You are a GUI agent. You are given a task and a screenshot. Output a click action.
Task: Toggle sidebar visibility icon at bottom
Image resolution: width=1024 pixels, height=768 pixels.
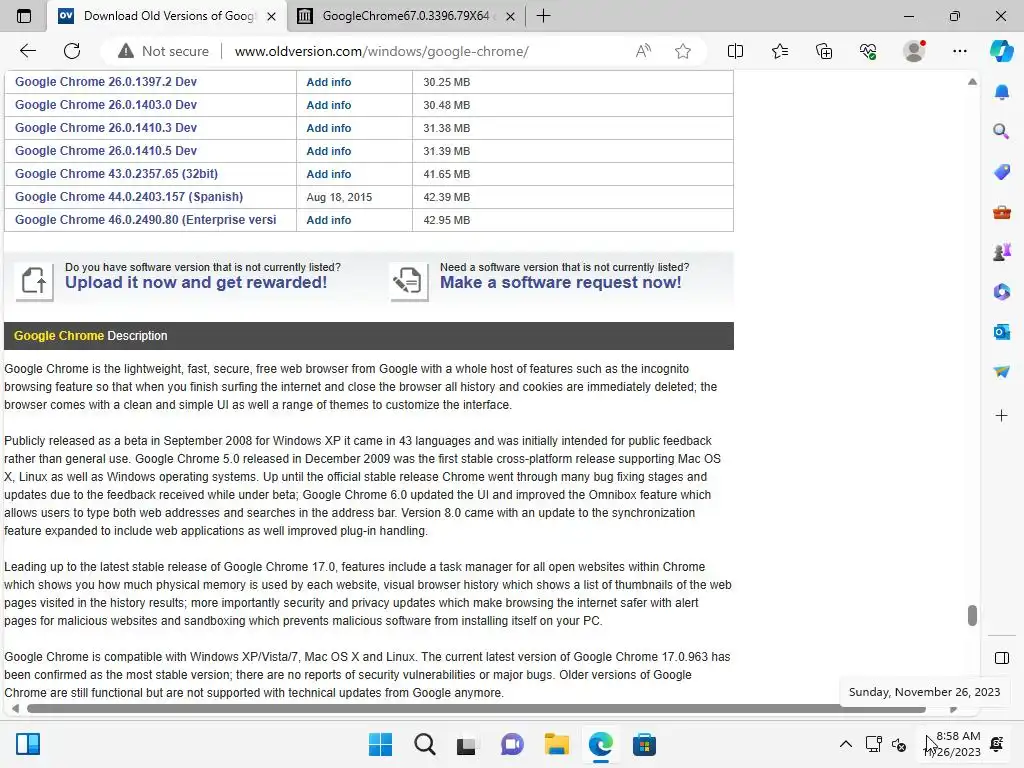[x=1002, y=658]
